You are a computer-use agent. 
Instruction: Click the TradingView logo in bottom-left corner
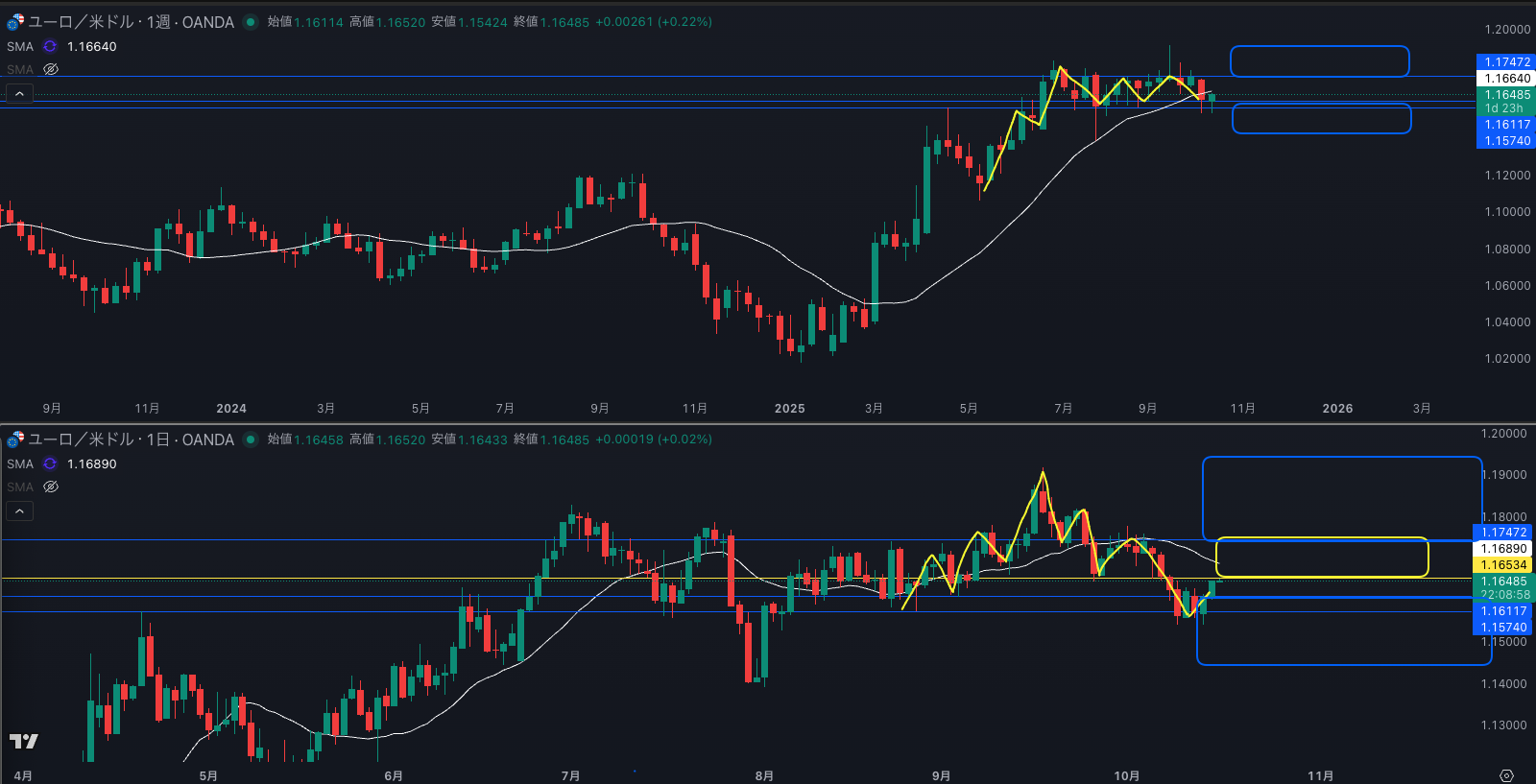tap(23, 741)
